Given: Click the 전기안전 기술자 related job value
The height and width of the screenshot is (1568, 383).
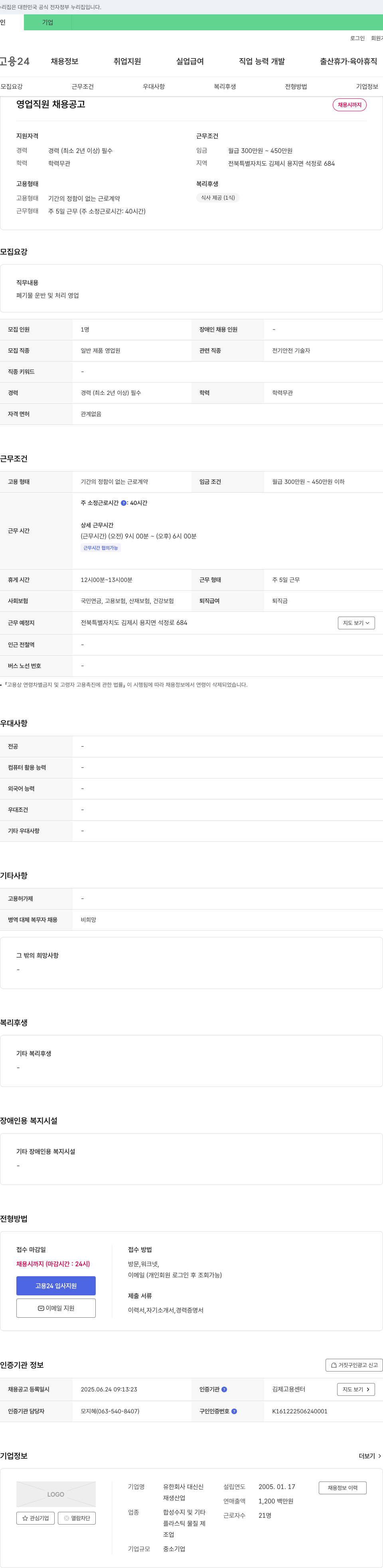Looking at the screenshot, I should click(x=291, y=351).
